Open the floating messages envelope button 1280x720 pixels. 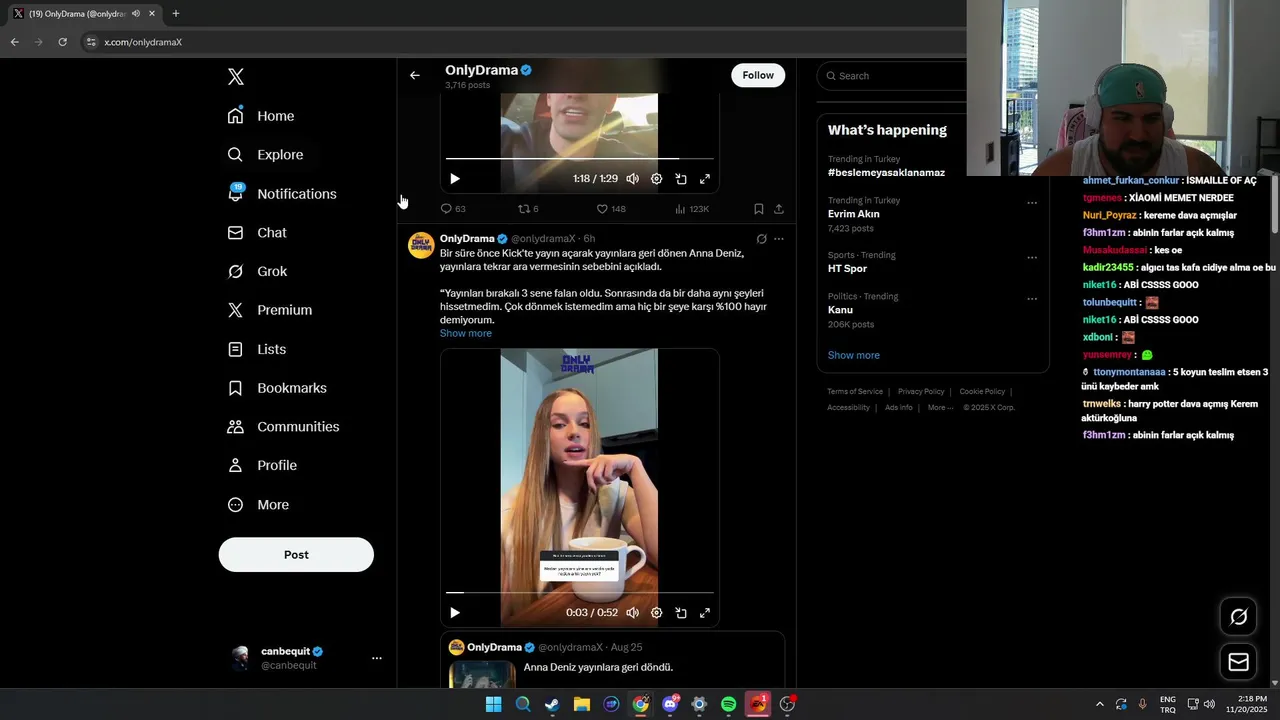(1238, 662)
